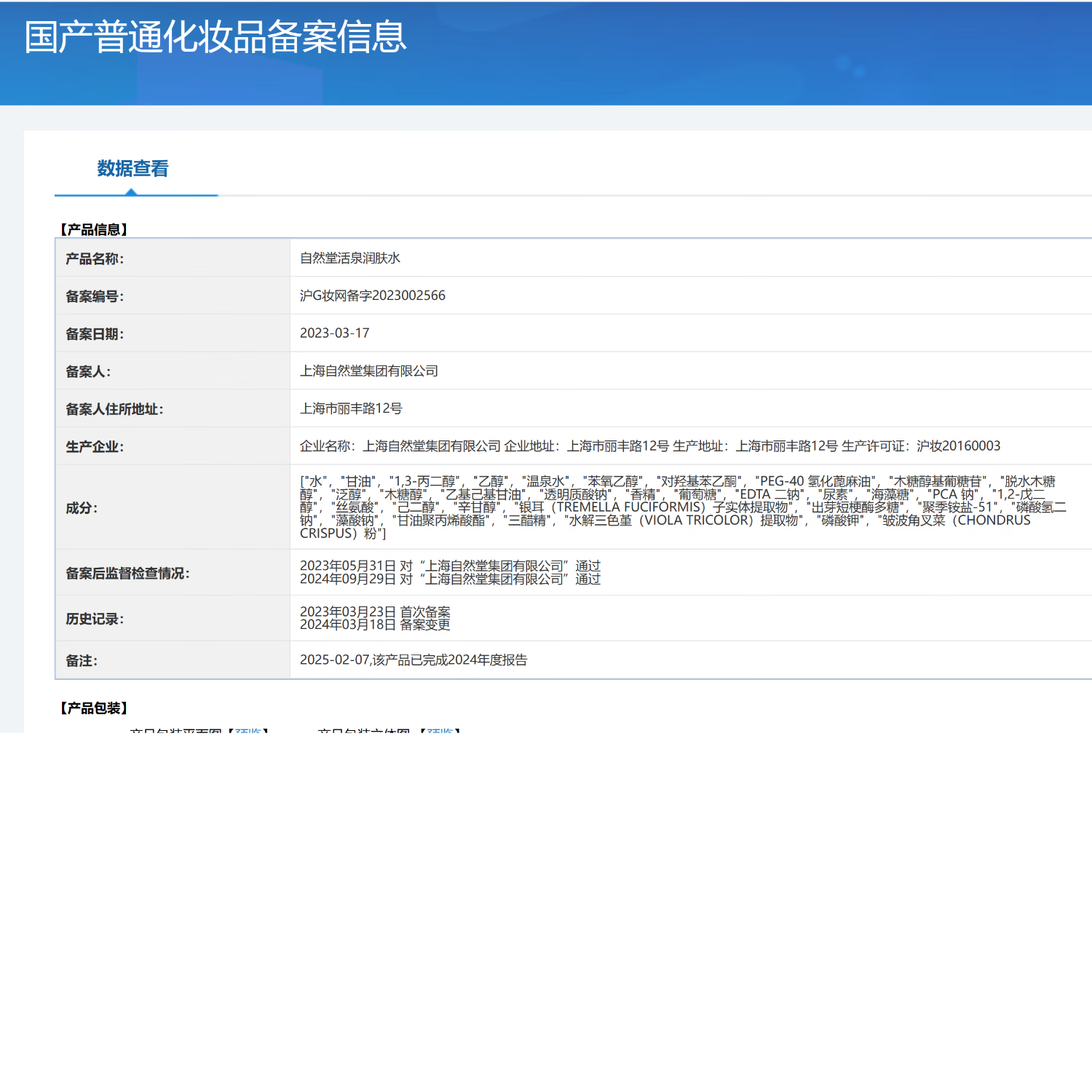Click the 预览 link for 产品包装立体图

point(440,730)
